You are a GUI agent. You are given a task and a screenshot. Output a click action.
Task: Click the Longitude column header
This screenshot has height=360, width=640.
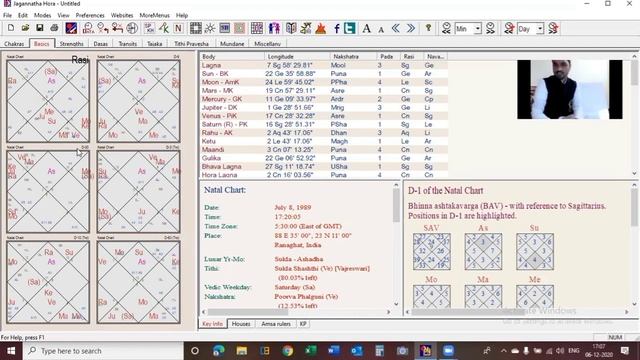297,56
